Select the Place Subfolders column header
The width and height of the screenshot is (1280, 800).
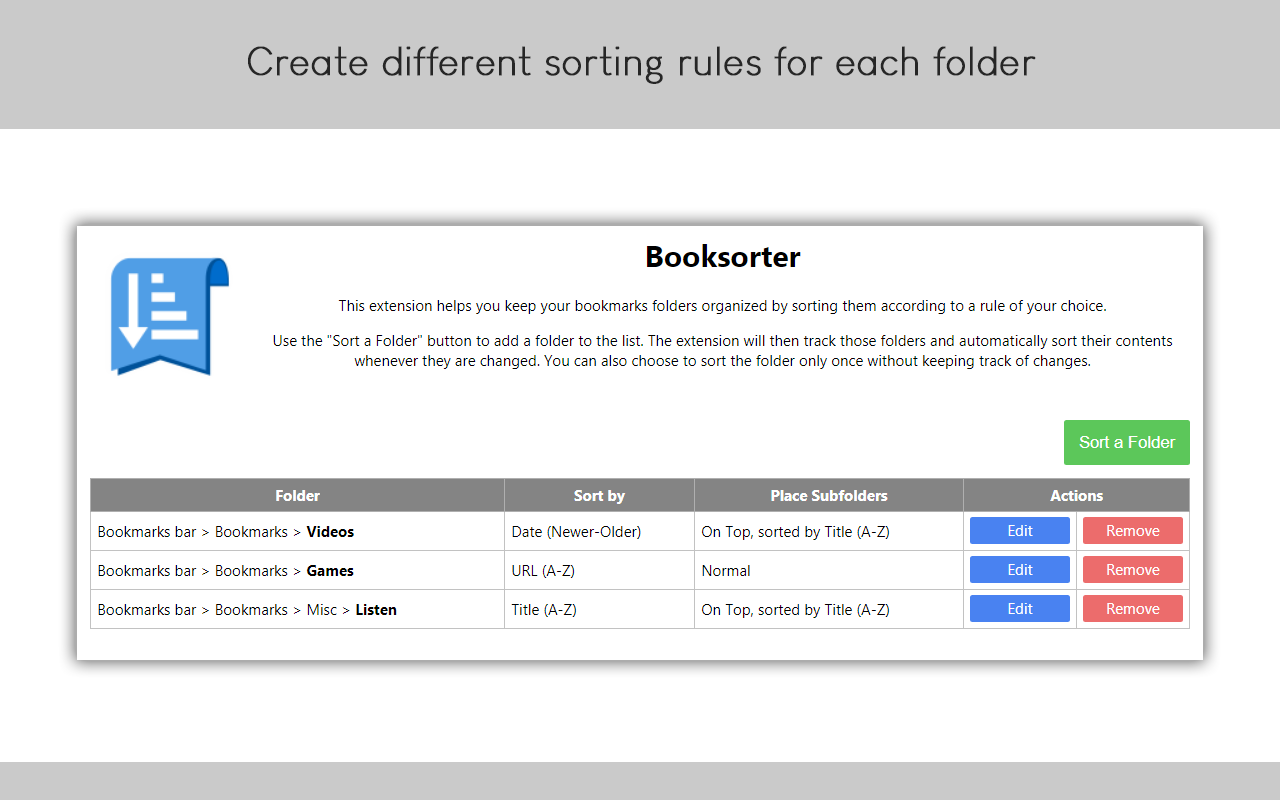(828, 495)
